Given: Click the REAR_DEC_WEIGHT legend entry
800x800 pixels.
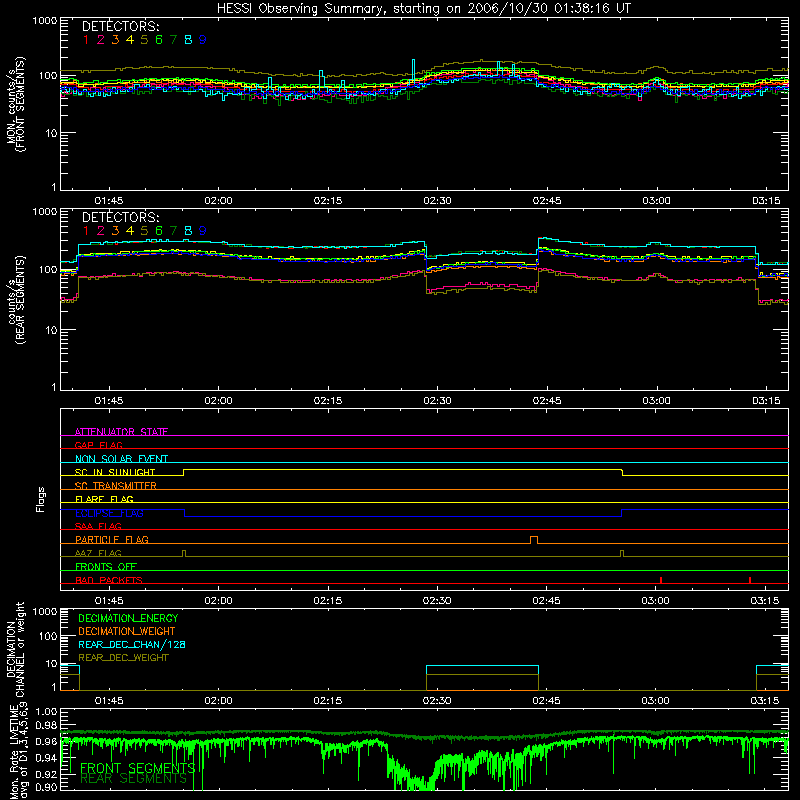Looking at the screenshot, I should [x=123, y=658].
